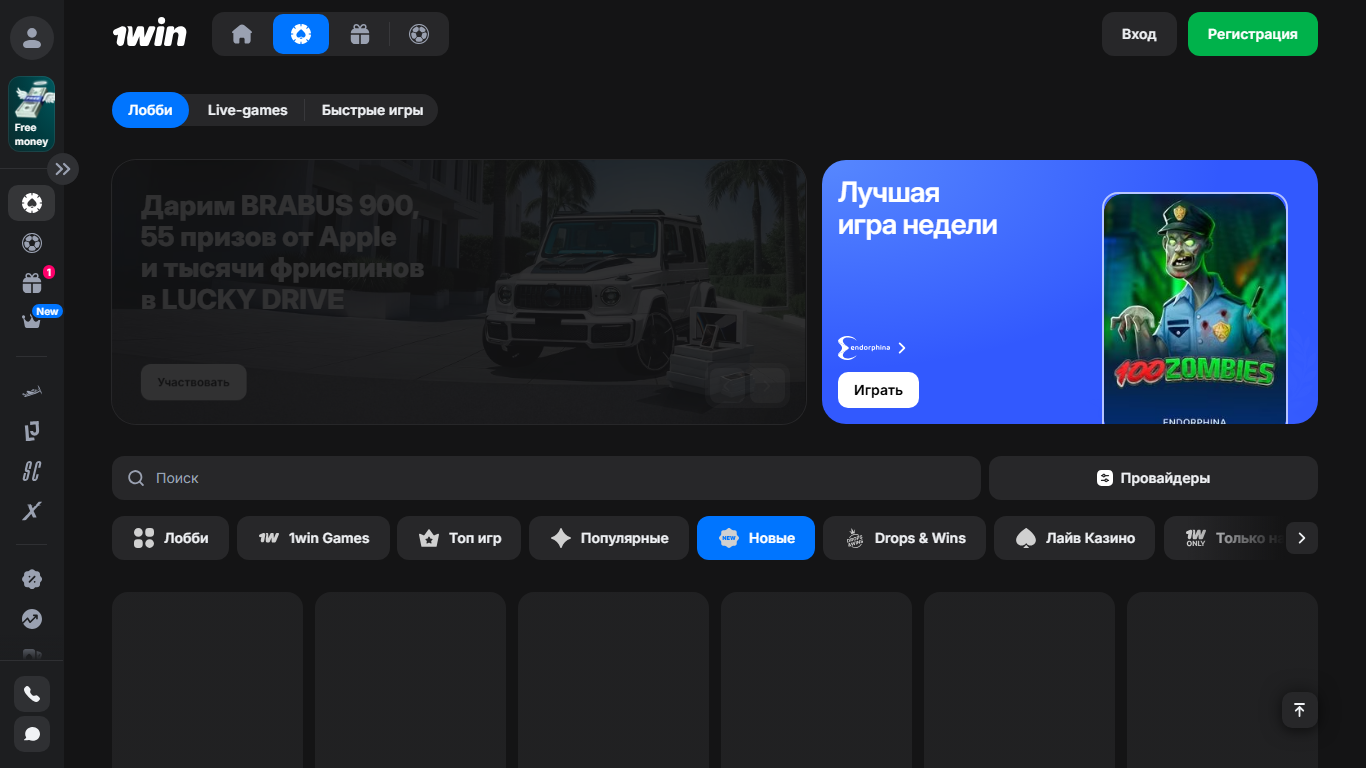Open the X game icon in sidebar

32,511
